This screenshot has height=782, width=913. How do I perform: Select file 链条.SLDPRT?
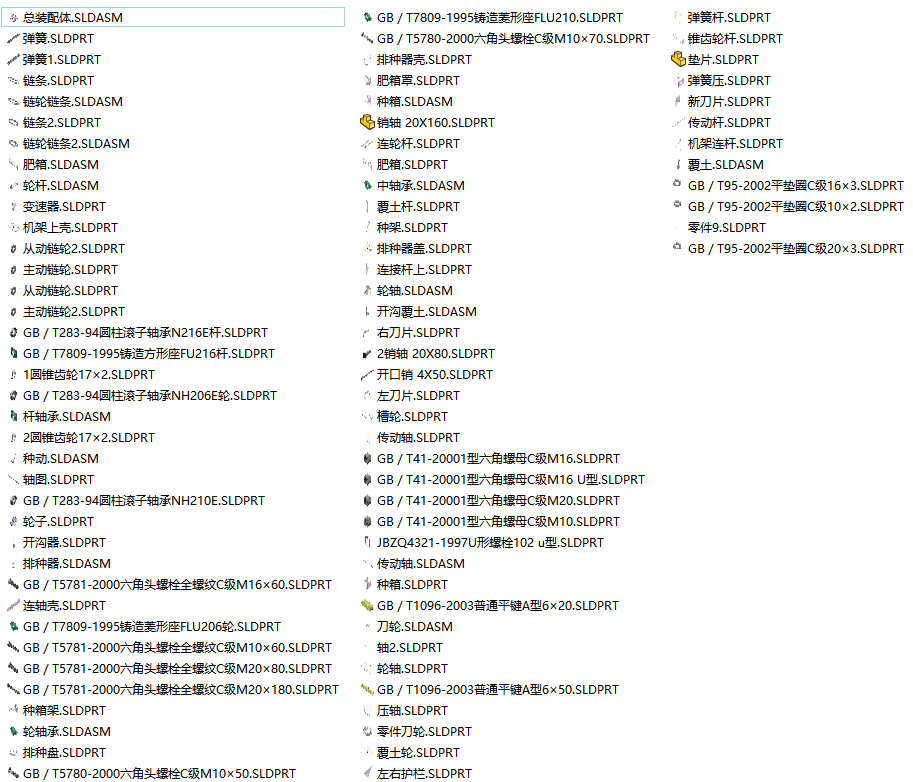point(58,81)
